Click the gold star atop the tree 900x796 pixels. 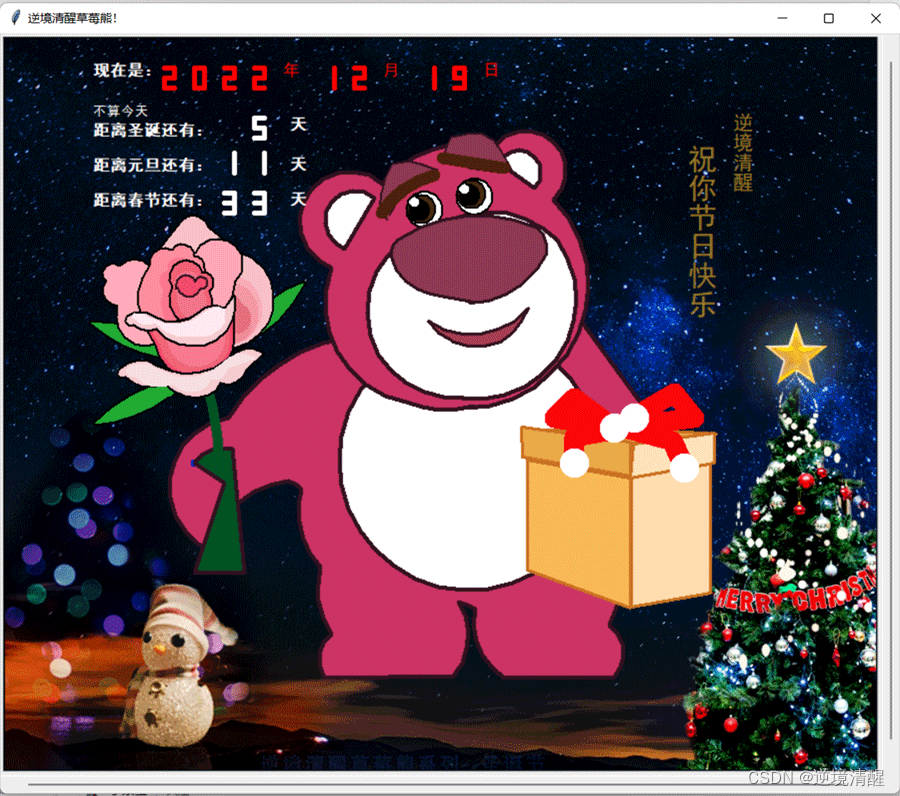coord(796,355)
